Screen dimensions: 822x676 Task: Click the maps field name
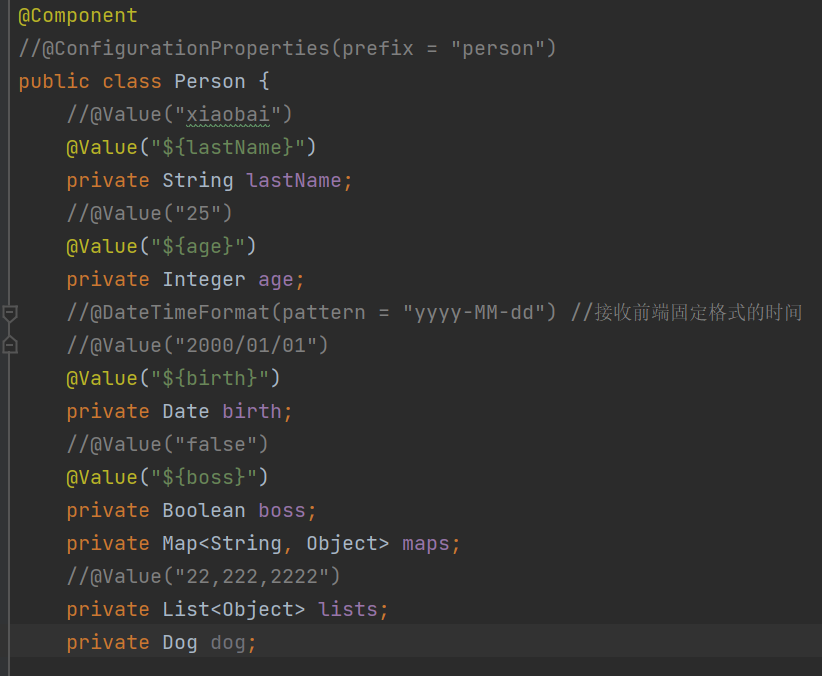426,544
